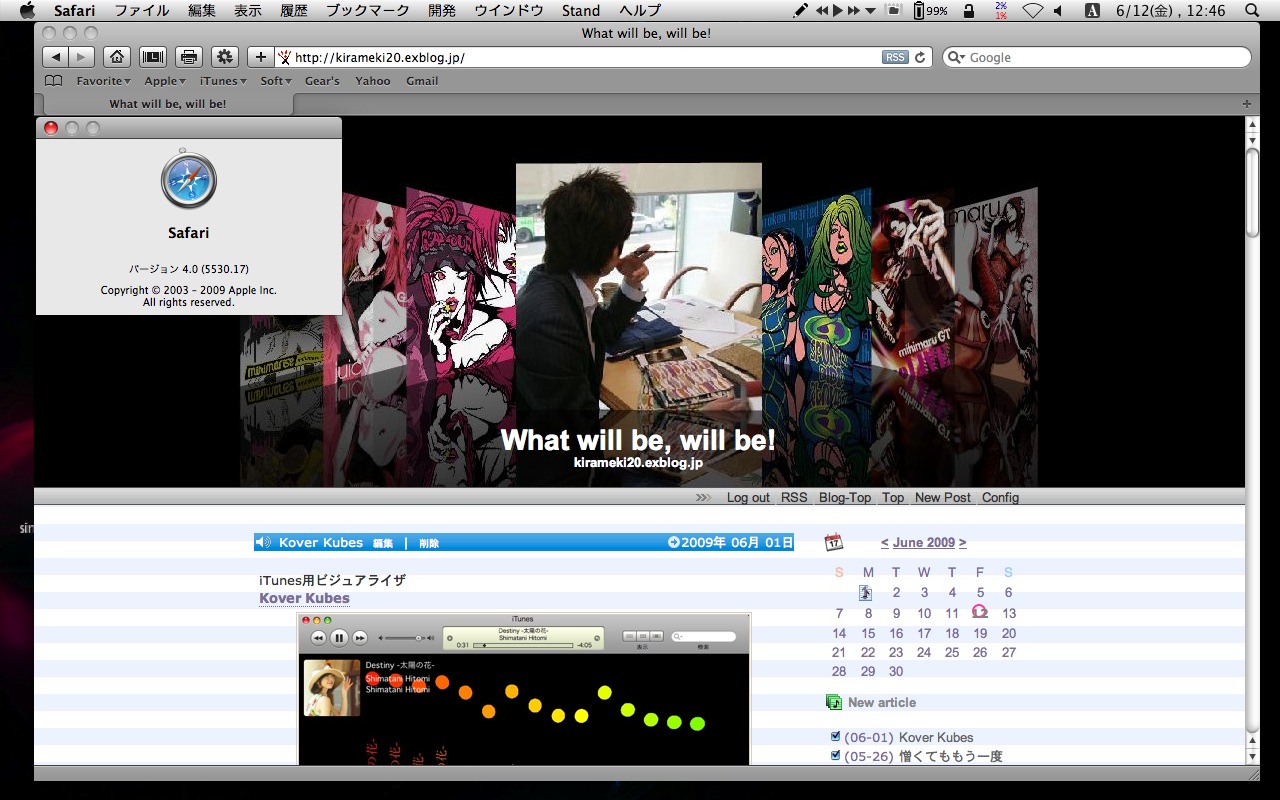Click the input source A icon
This screenshot has width=1280, height=800.
coord(1092,10)
